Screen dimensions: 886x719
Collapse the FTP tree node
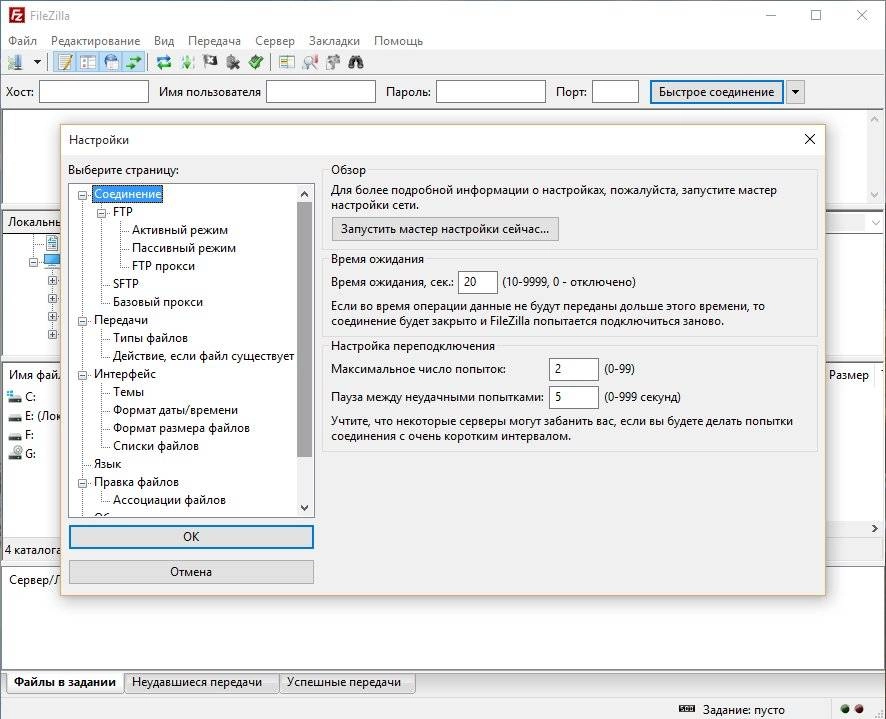click(x=102, y=213)
